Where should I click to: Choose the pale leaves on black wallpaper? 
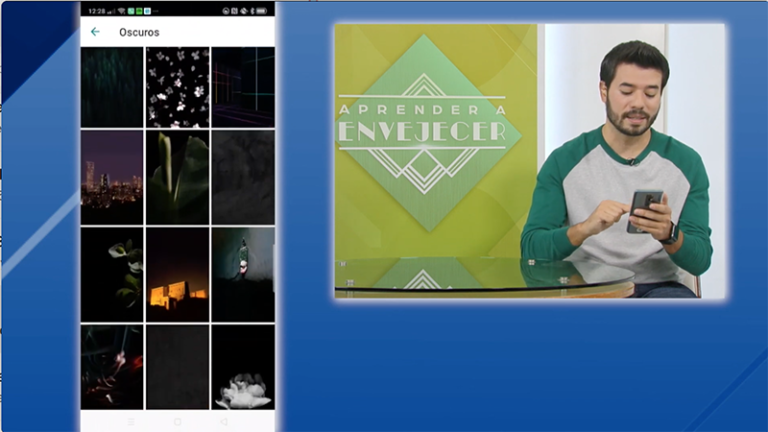pyautogui.click(x=112, y=274)
